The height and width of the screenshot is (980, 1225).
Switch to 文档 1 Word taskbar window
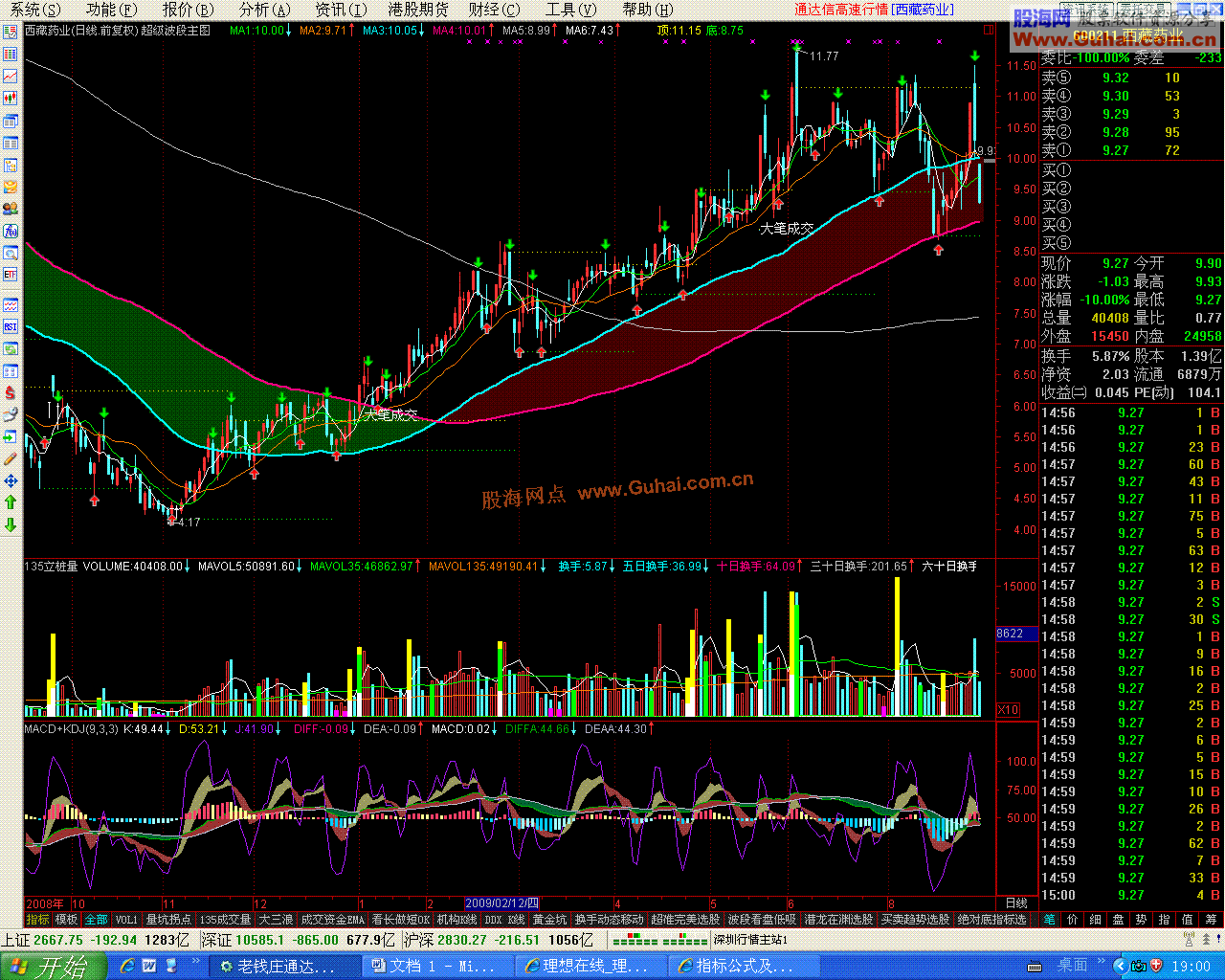[x=436, y=967]
